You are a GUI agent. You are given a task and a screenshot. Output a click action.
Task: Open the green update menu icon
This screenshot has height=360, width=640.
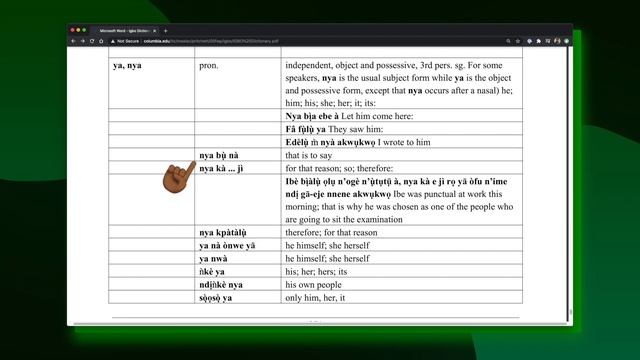point(567,41)
